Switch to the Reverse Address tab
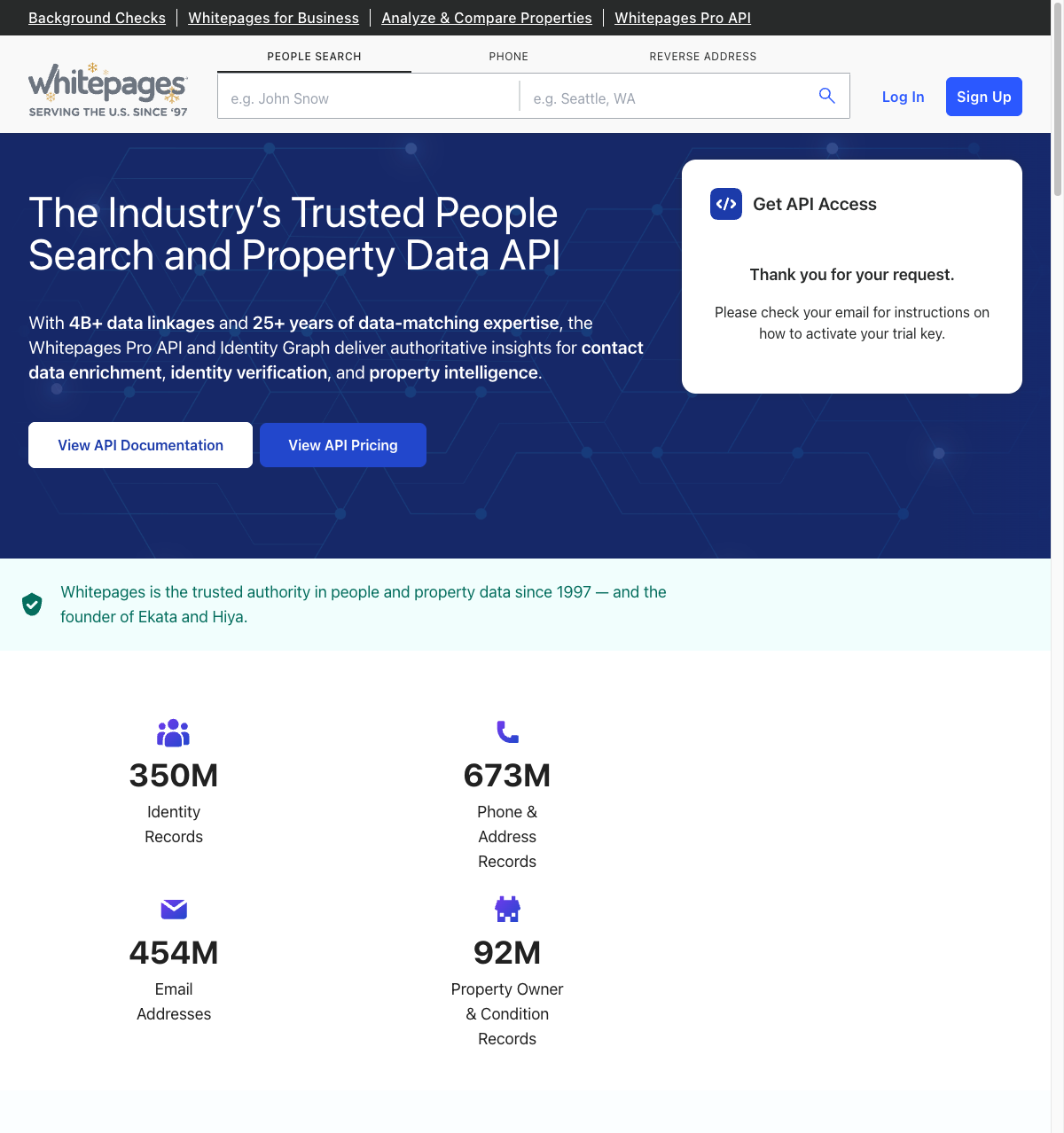The width and height of the screenshot is (1064, 1133). click(702, 57)
